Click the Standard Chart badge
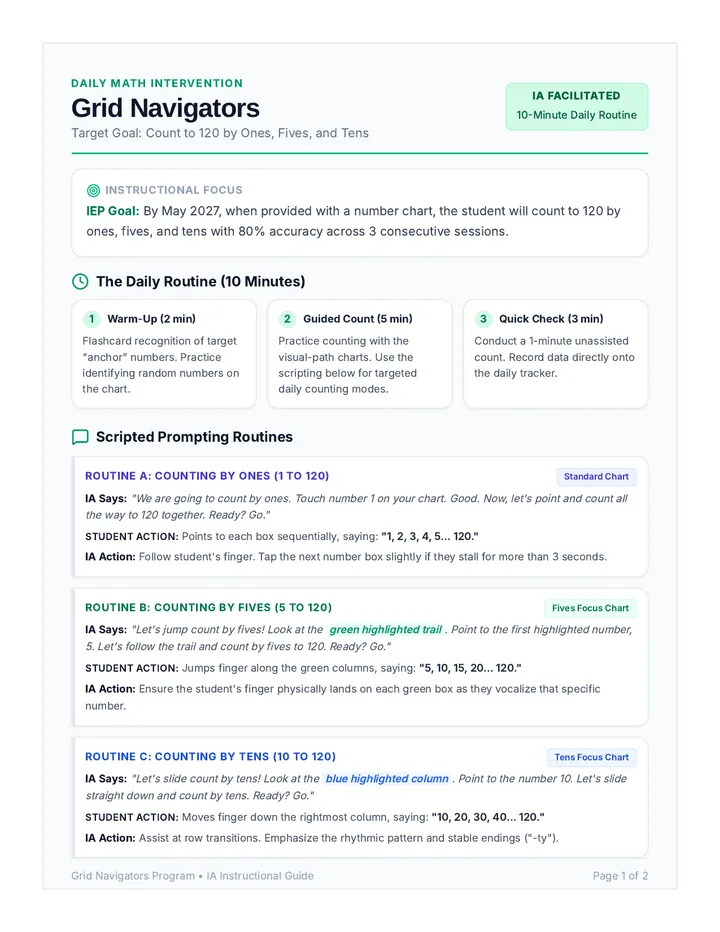This screenshot has height=932, width=720. click(596, 477)
